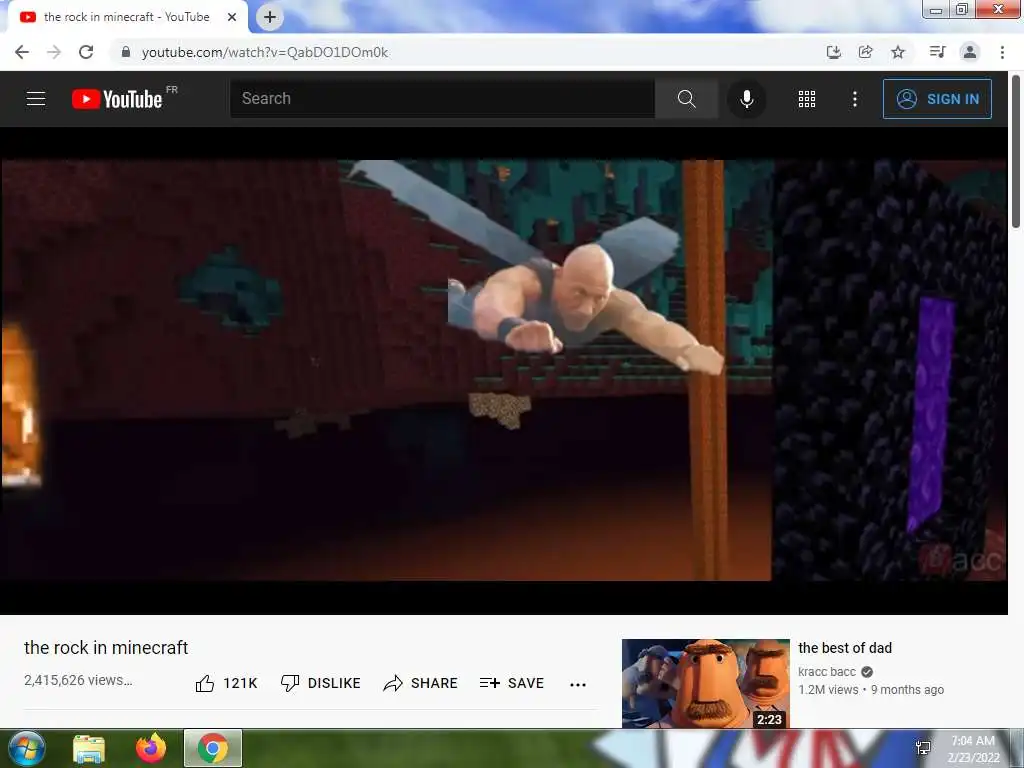This screenshot has width=1024, height=768.
Task: Go back with browser back arrow
Action: pos(22,52)
